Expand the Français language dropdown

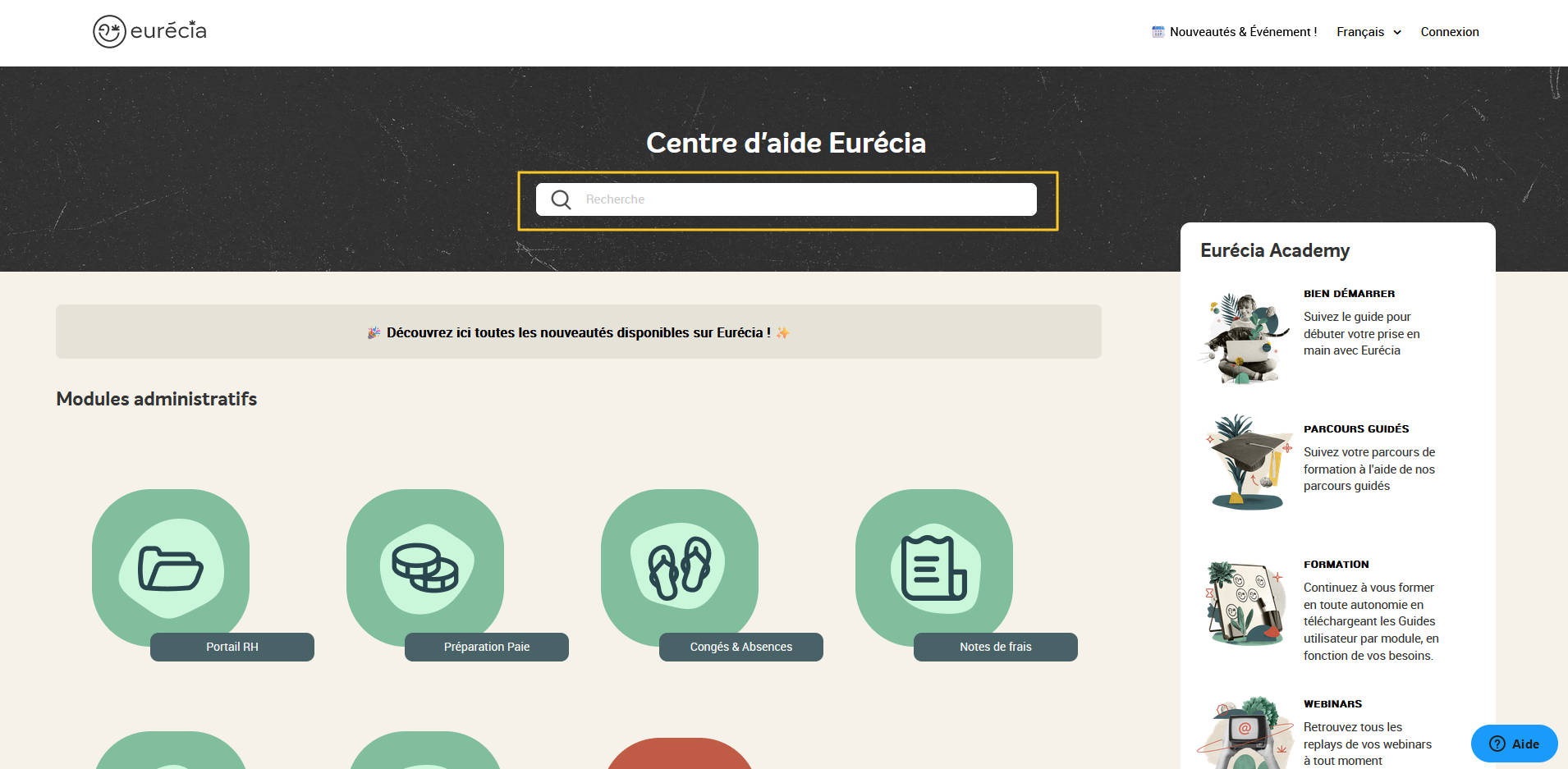coord(1369,32)
